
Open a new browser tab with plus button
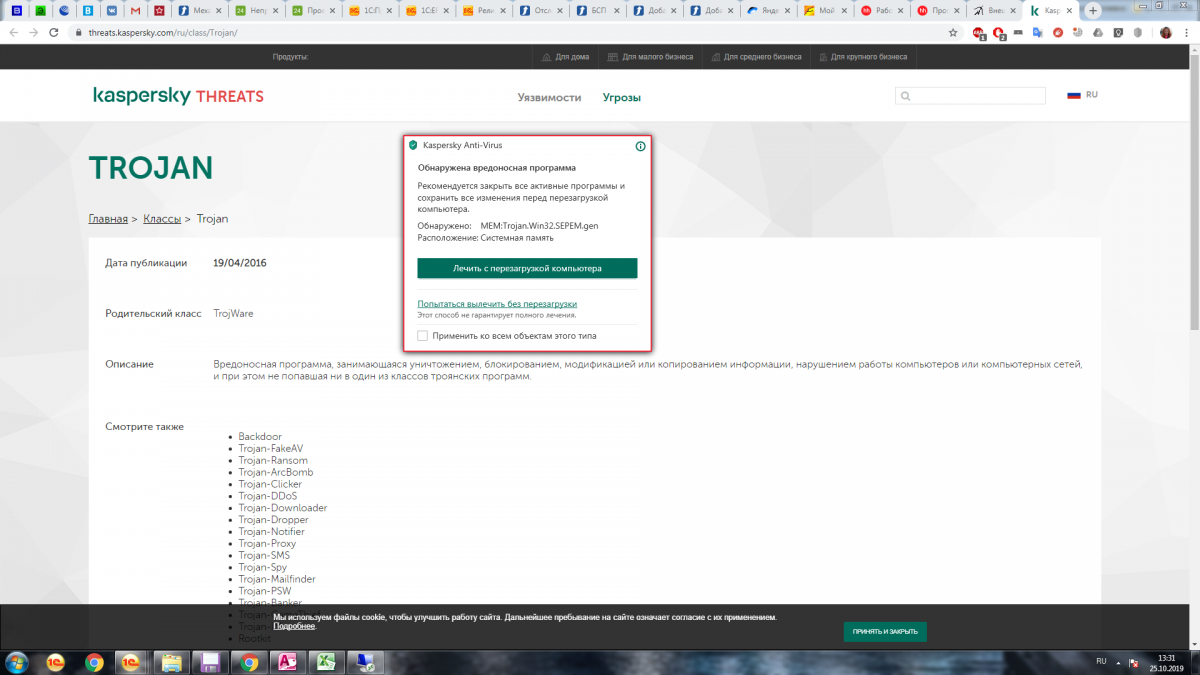click(1093, 10)
